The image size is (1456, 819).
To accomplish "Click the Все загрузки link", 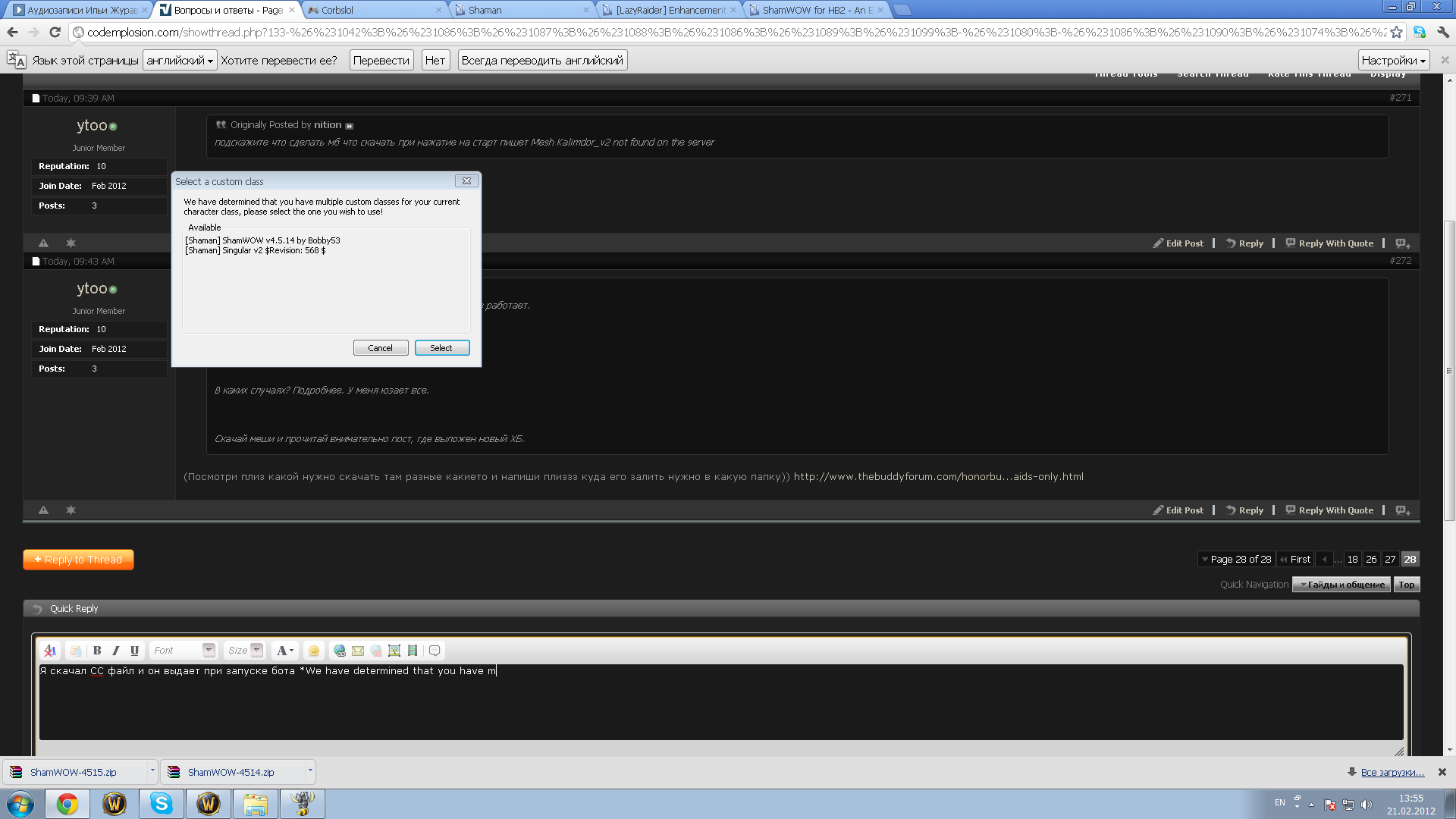I will pyautogui.click(x=1392, y=772).
